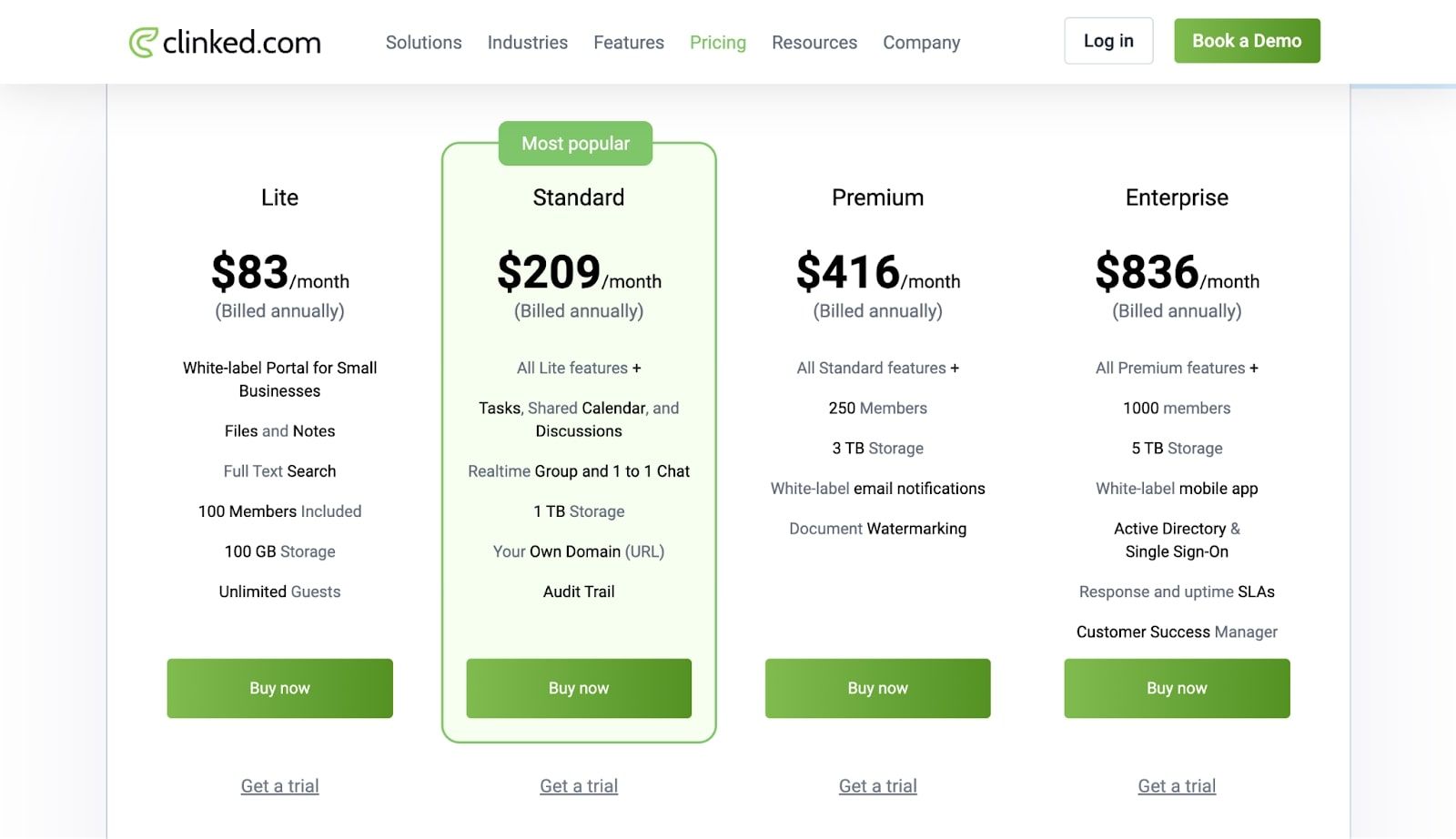This screenshot has width=1456, height=839.
Task: Click the Standard plan heading
Action: click(x=579, y=197)
